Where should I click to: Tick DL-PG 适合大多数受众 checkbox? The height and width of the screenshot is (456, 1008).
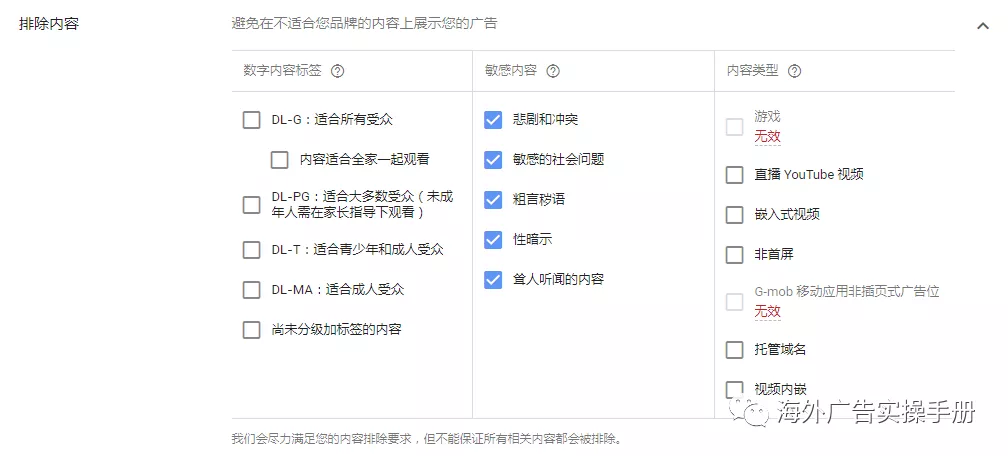(x=251, y=205)
